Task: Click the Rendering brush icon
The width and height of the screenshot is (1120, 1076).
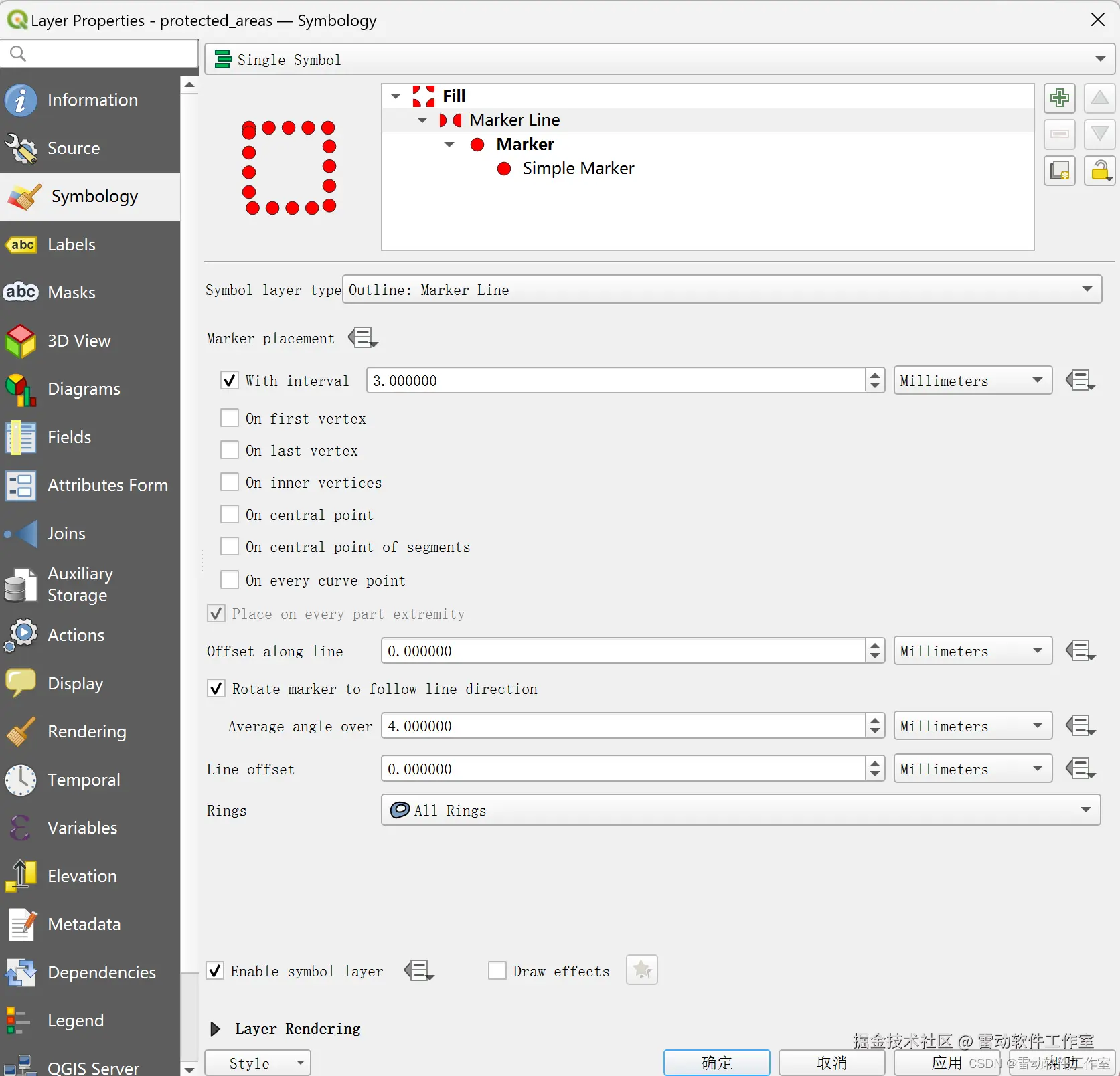Action: click(x=21, y=732)
